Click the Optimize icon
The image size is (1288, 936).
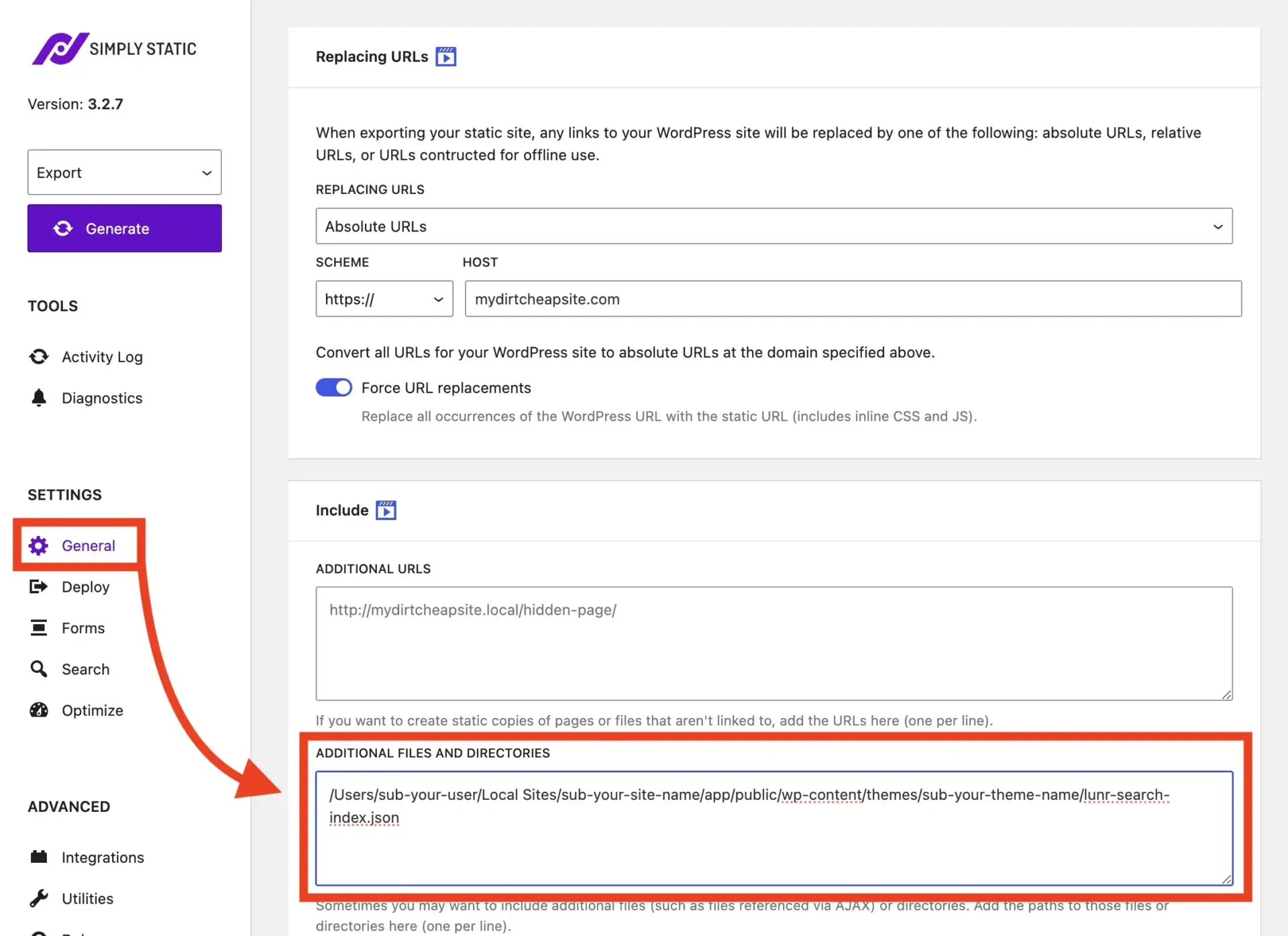pyautogui.click(x=38, y=710)
